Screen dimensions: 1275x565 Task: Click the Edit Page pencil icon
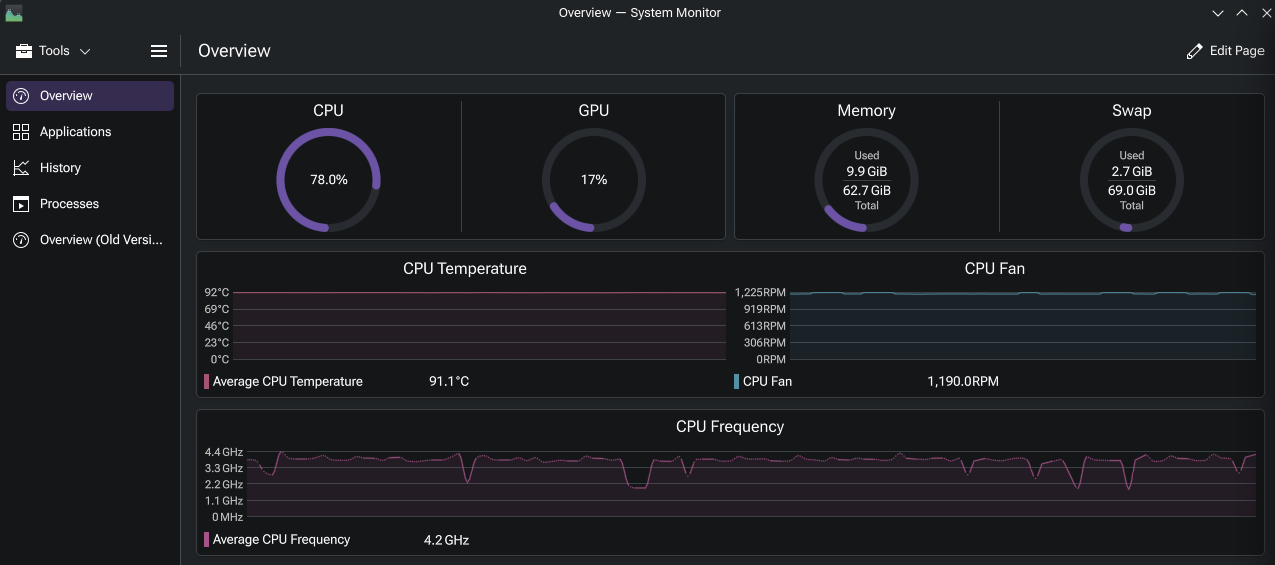[1194, 51]
